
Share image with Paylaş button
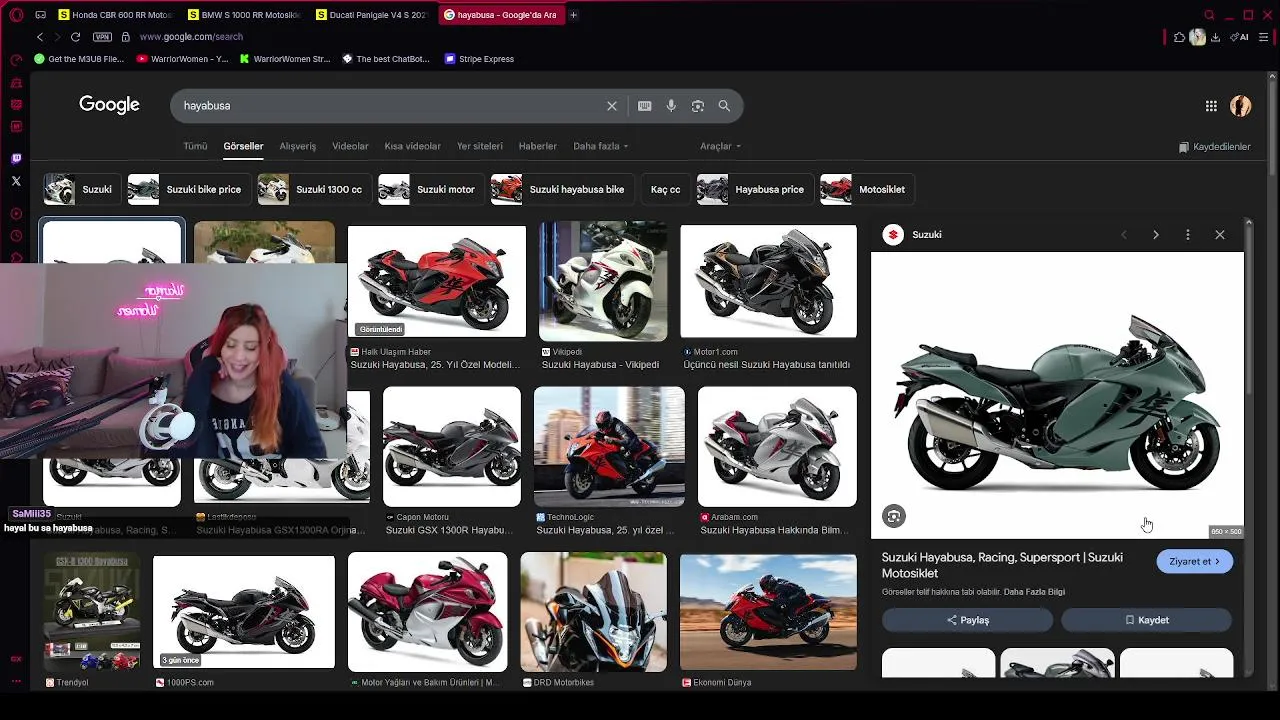point(967,620)
